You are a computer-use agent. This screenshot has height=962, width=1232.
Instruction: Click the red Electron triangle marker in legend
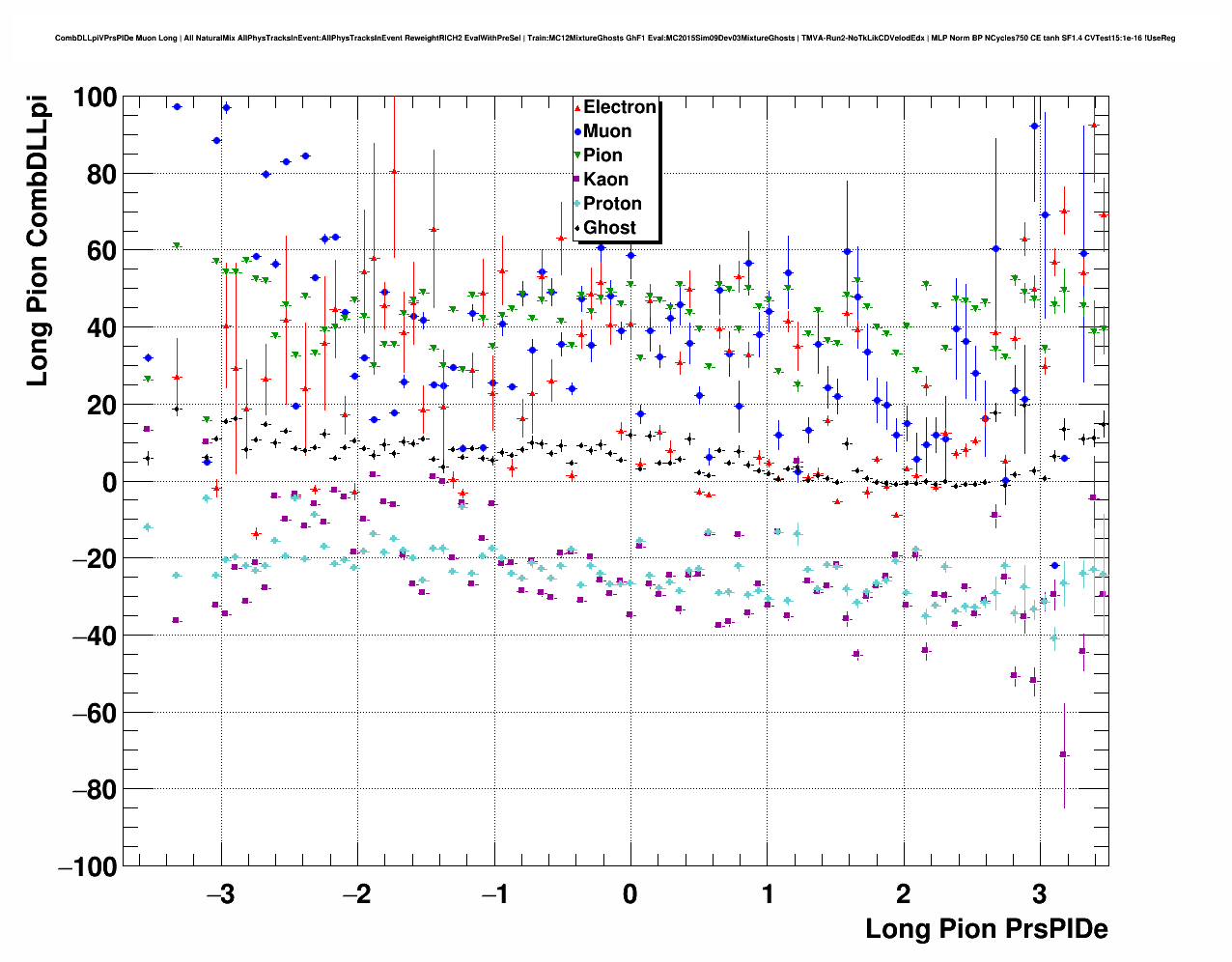[x=577, y=108]
